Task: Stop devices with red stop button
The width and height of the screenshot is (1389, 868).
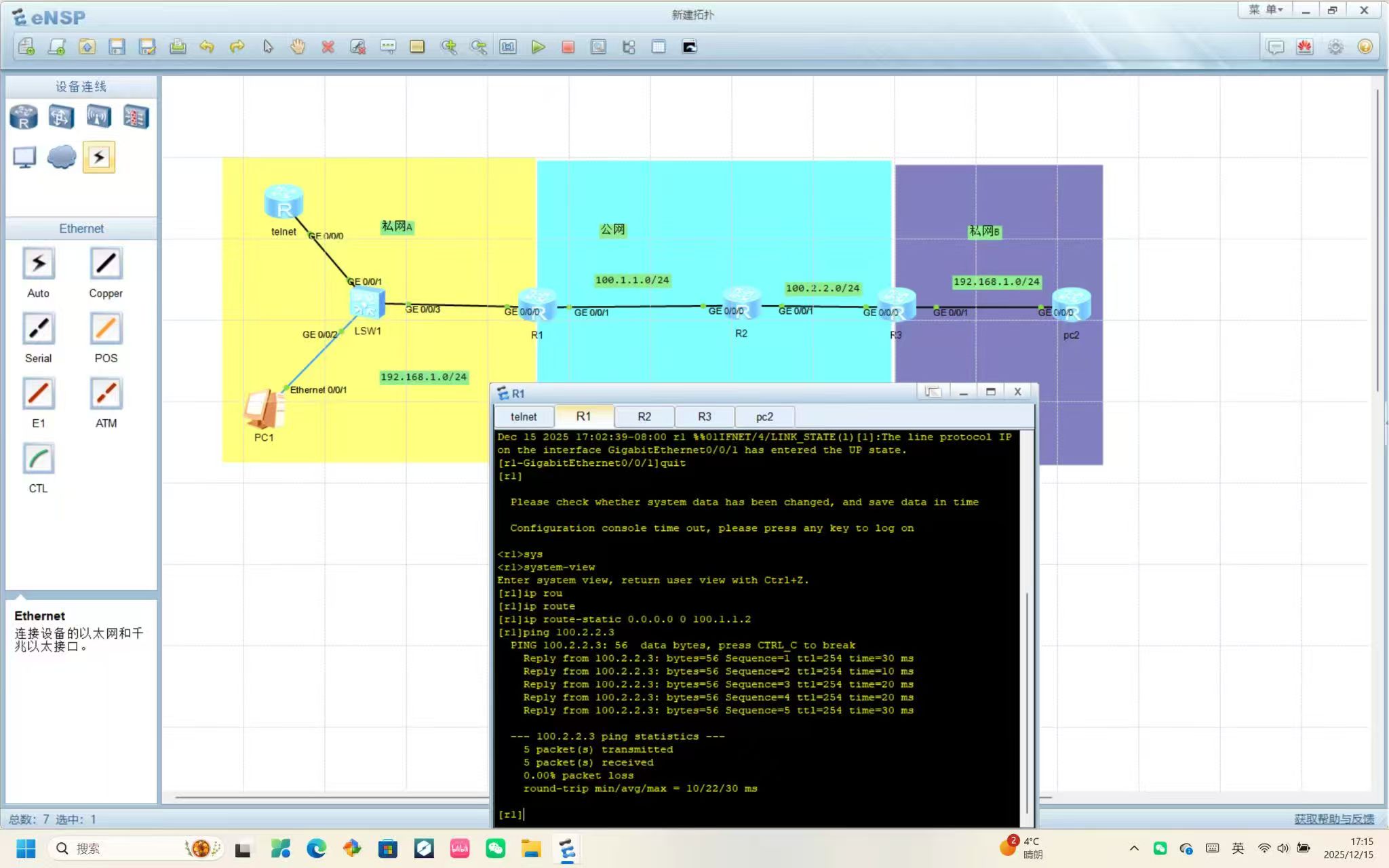Action: 568,47
